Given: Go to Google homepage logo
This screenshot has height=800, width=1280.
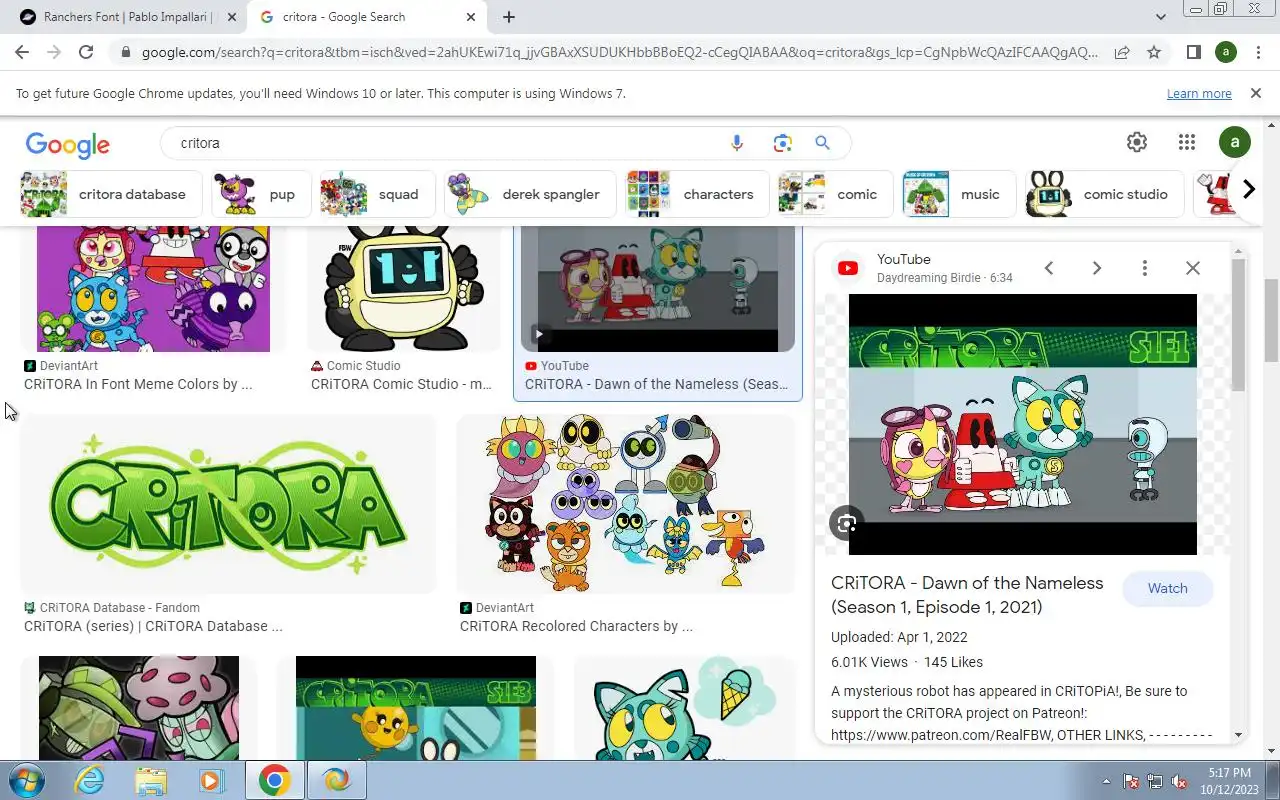Looking at the screenshot, I should pos(68,145).
